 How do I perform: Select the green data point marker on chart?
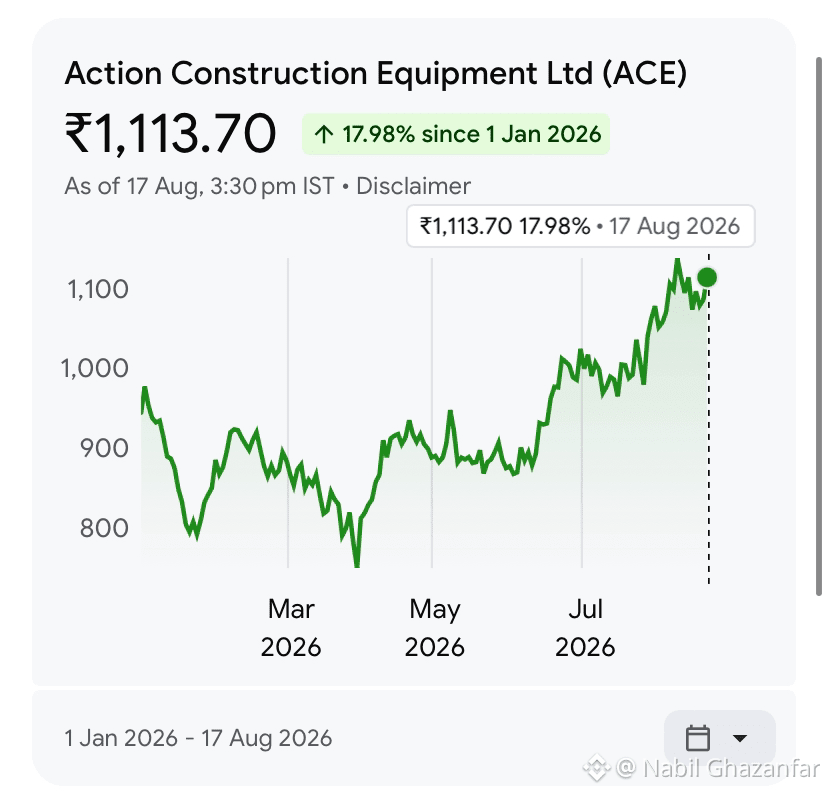(x=707, y=277)
